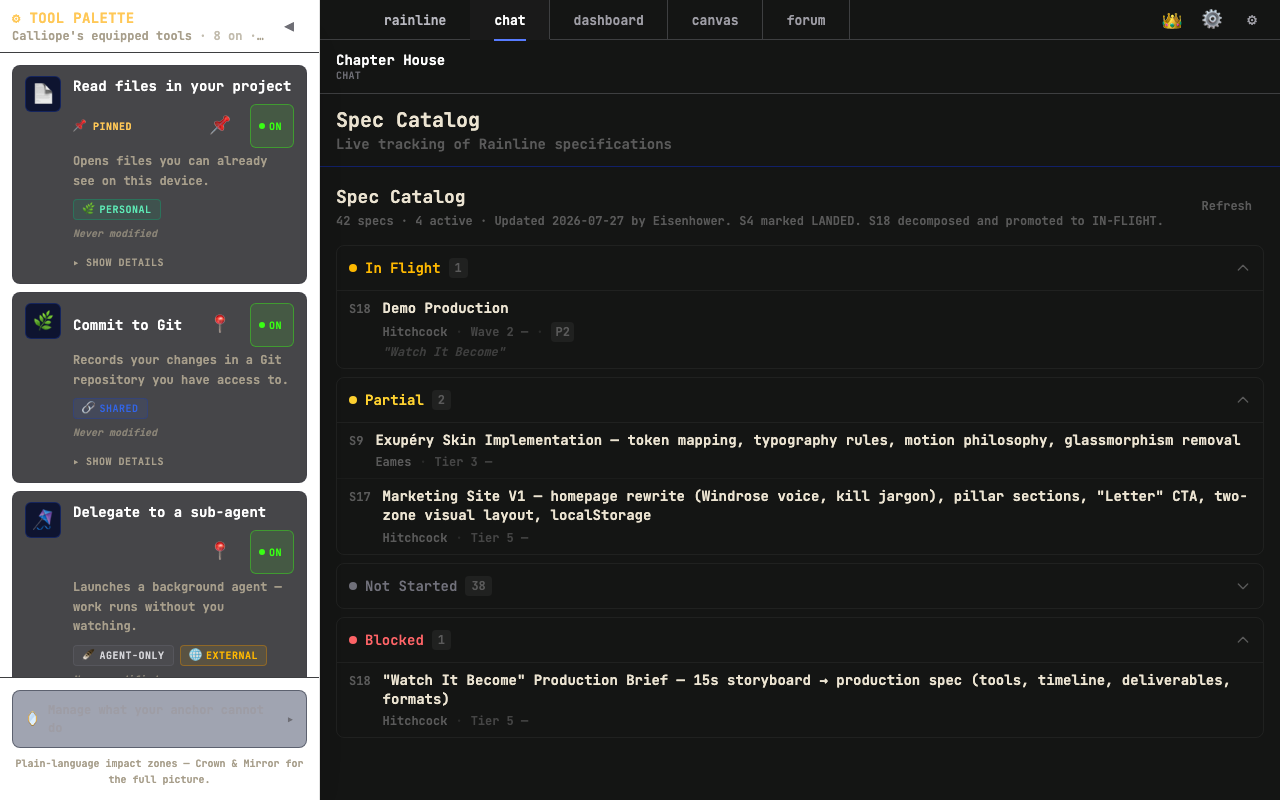Open the S9 Exupéry Skin Implementation spec
Screen dimensions: 1280x800
[x=800, y=450]
